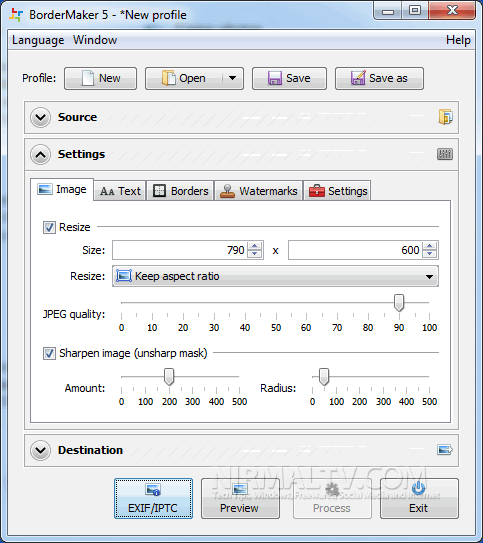Open the Keep aspect ratio dropdown
Viewport: 483px width, 543px height.
click(x=275, y=276)
